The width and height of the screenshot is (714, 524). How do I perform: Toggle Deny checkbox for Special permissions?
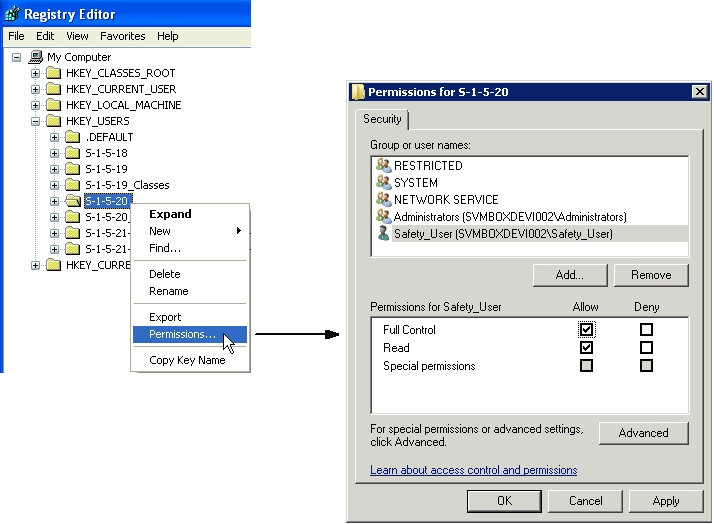click(x=646, y=366)
